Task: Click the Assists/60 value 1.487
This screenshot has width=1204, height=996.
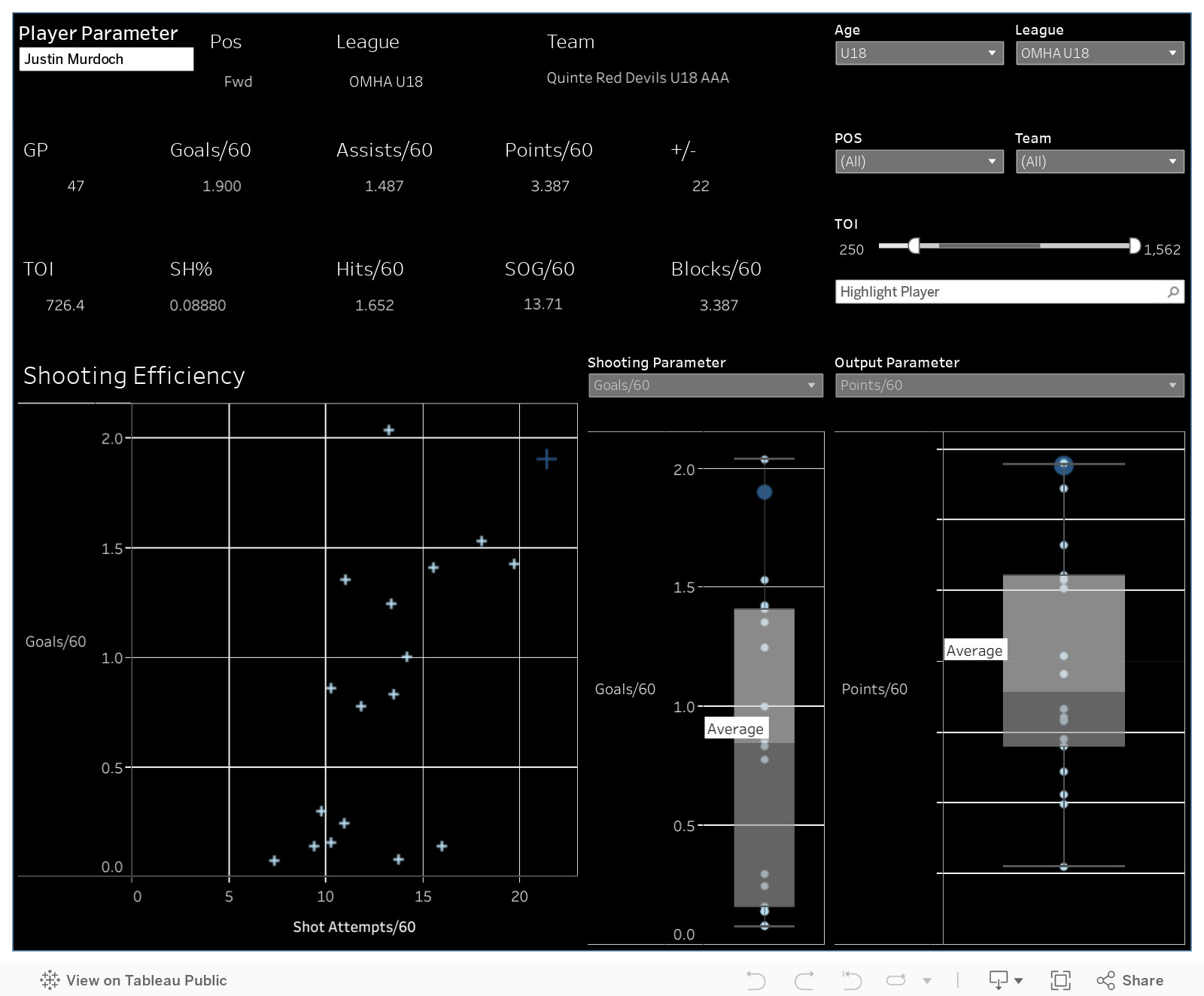Action: (x=385, y=186)
